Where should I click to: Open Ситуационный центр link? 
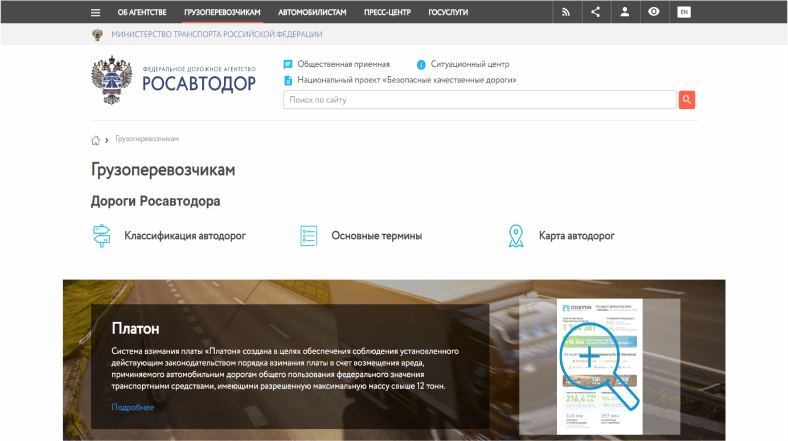470,64
